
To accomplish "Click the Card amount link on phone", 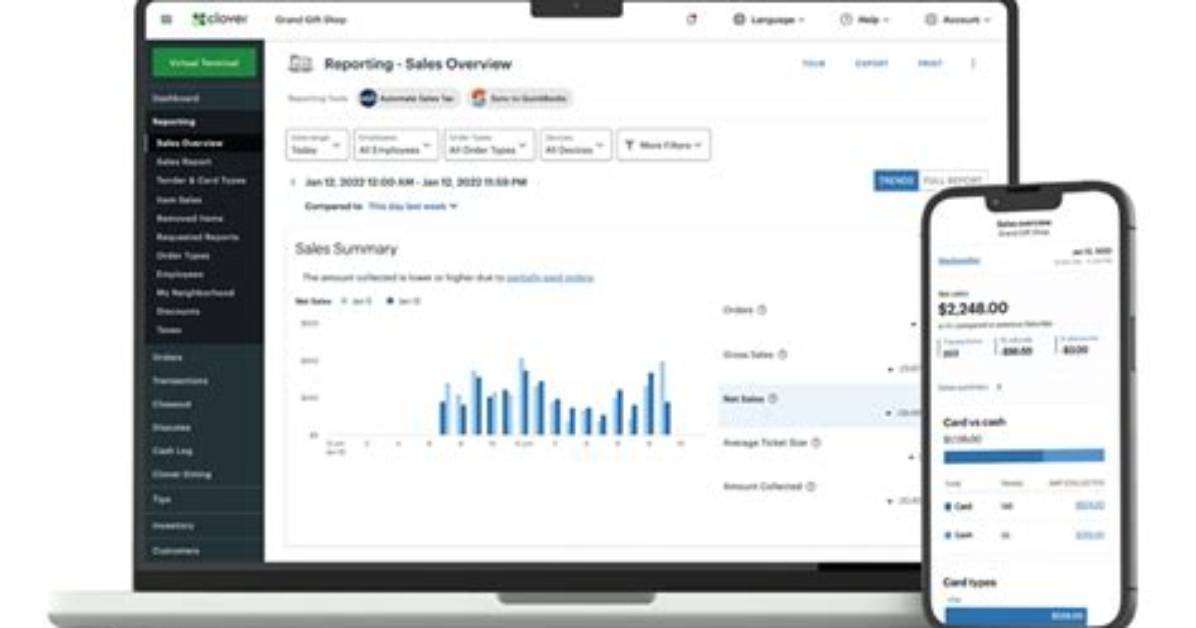I will click(1089, 506).
